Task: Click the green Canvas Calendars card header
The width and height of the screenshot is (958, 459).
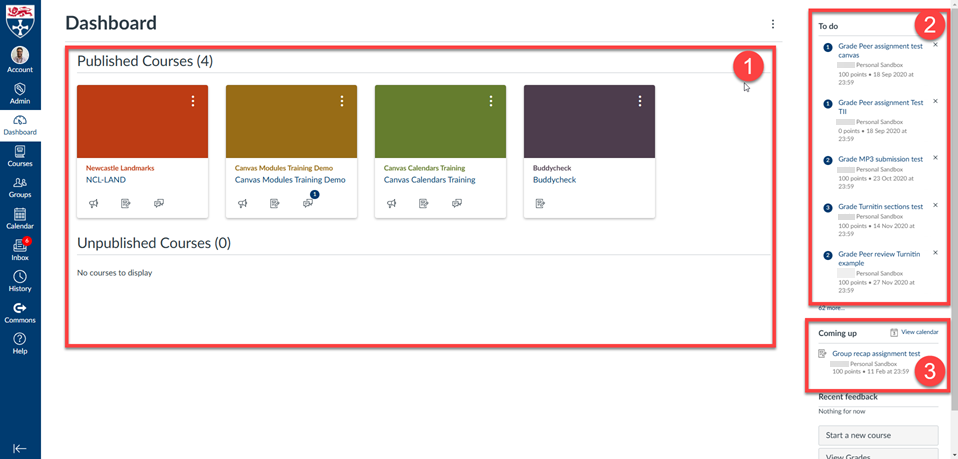Action: point(441,122)
